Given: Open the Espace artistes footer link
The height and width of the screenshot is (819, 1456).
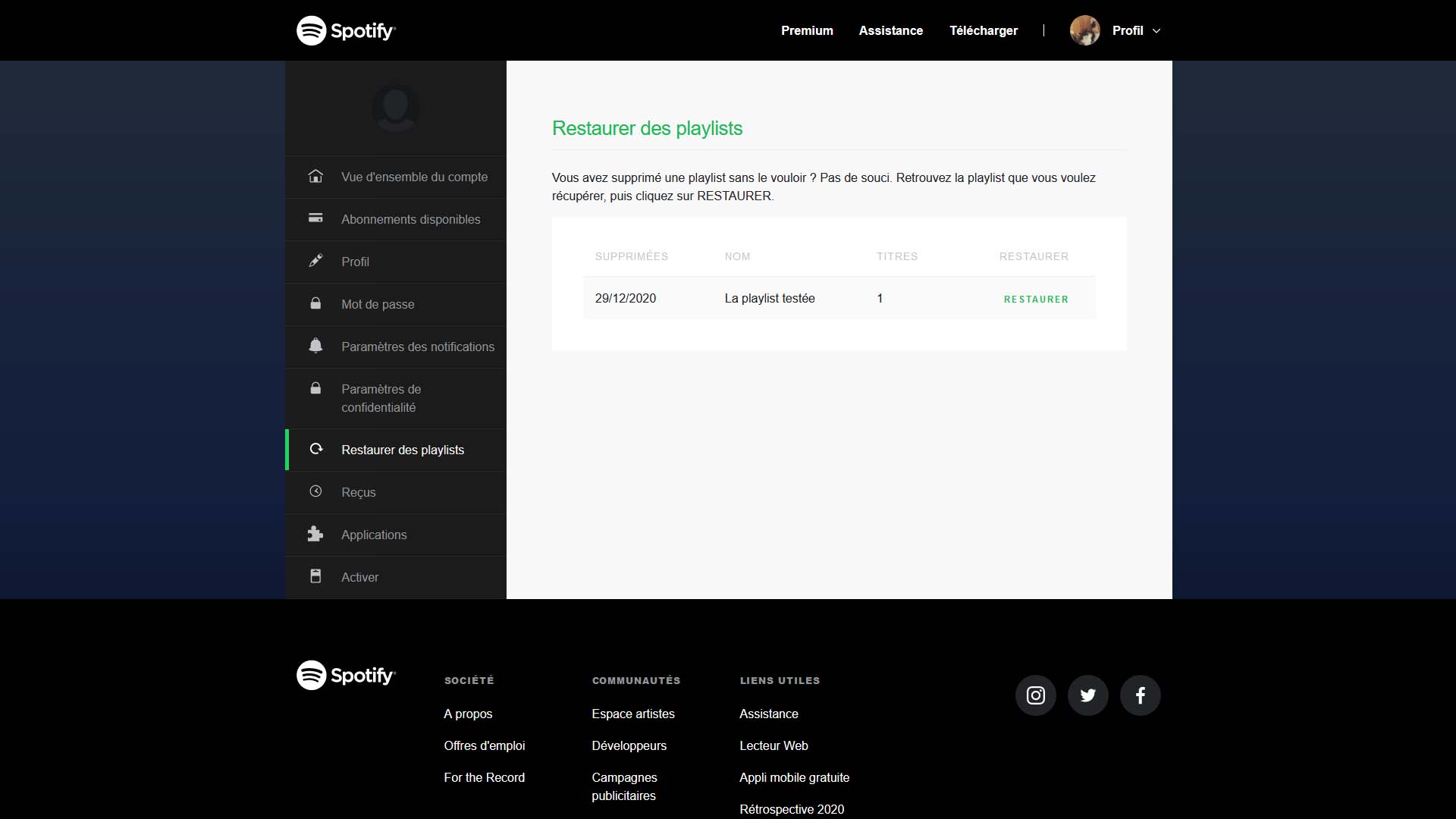Looking at the screenshot, I should (633, 714).
